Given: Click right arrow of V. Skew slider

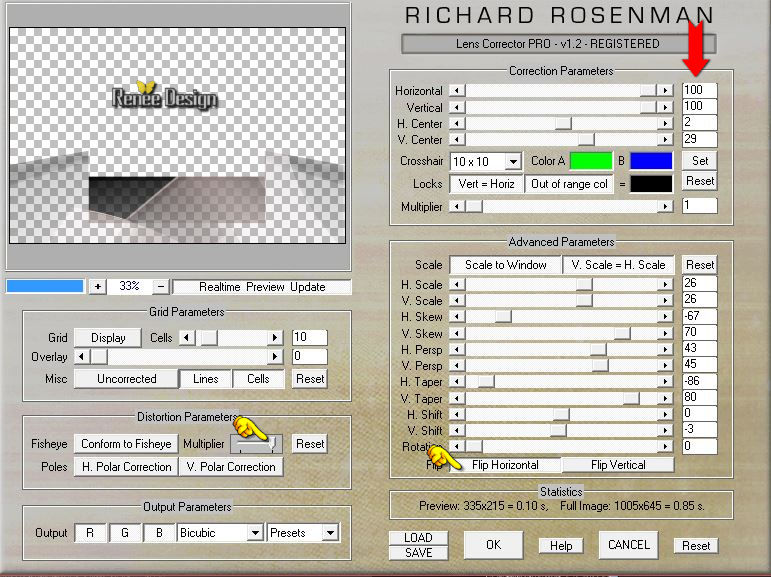Looking at the screenshot, I should 665,333.
